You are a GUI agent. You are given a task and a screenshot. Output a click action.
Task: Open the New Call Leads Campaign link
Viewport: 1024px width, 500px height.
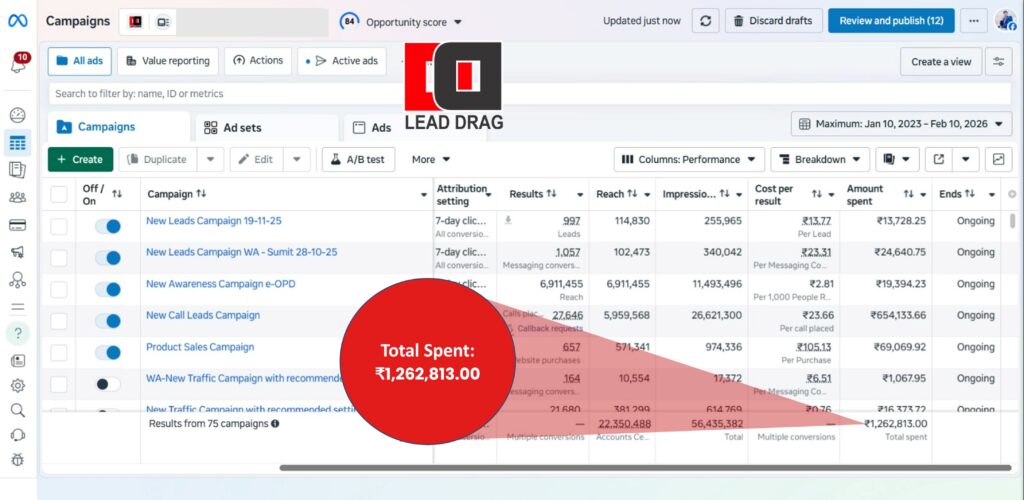pos(203,315)
